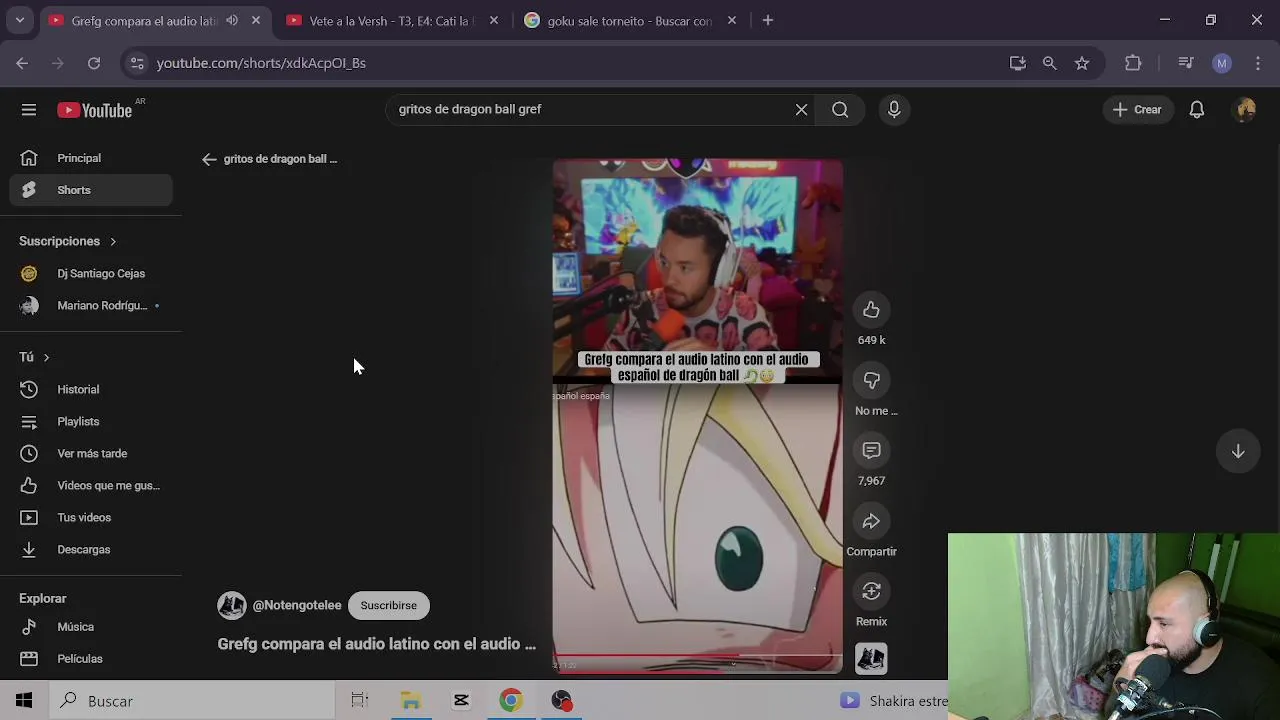The image size is (1280, 720).
Task: Like the short with thumbs up
Action: click(x=871, y=310)
